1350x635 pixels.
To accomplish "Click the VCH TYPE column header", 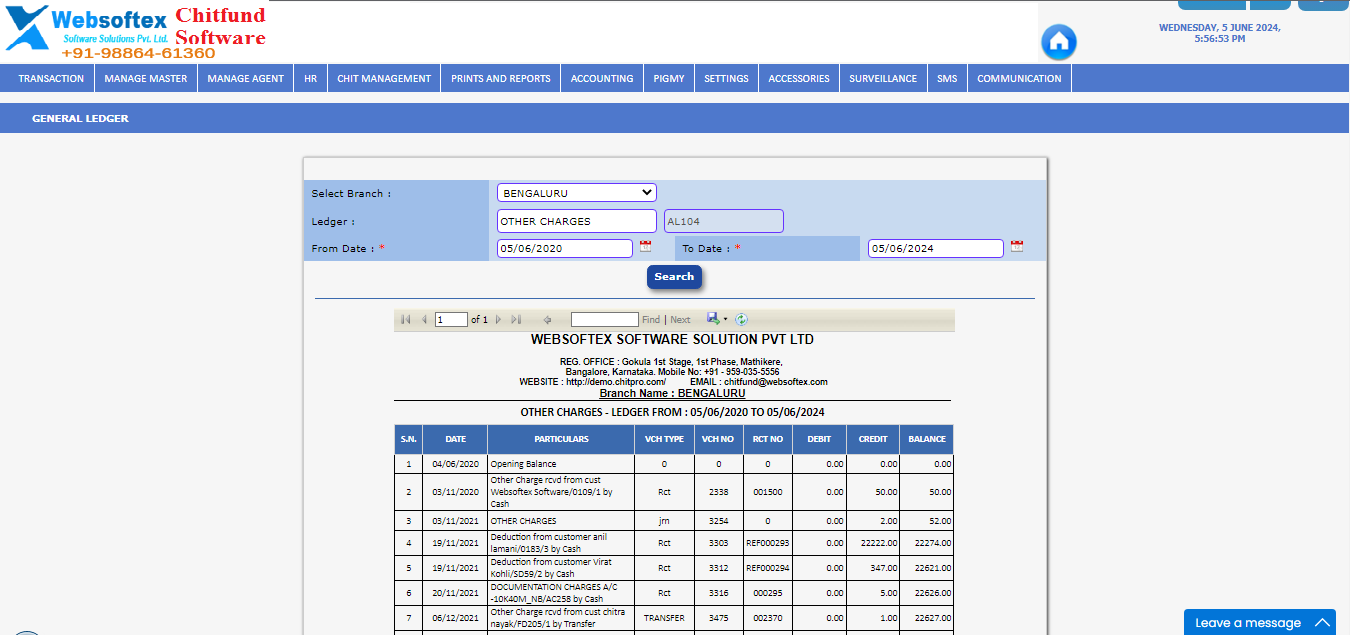I will pyautogui.click(x=664, y=439).
